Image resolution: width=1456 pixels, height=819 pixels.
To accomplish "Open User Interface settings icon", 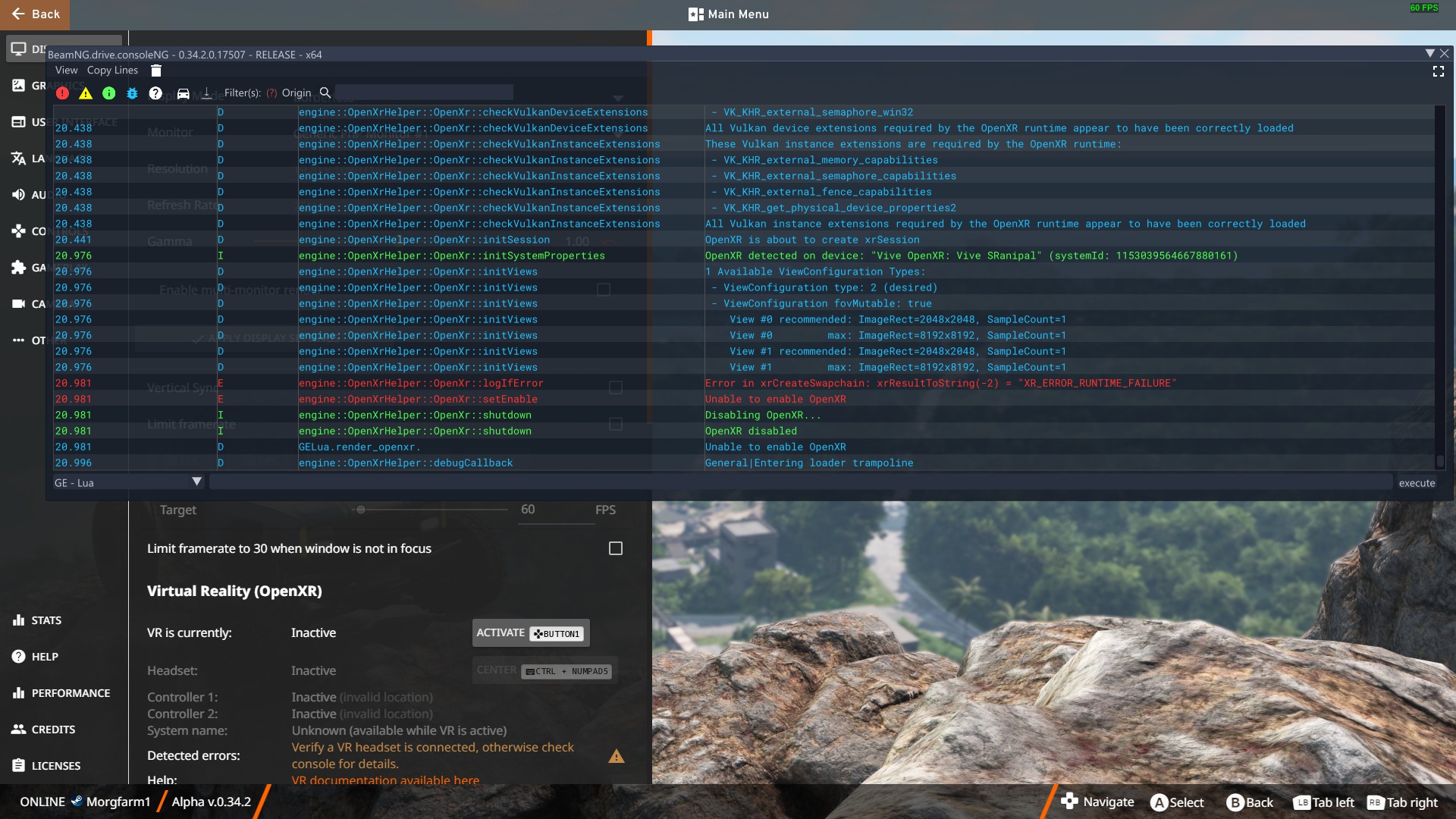I will (x=18, y=122).
